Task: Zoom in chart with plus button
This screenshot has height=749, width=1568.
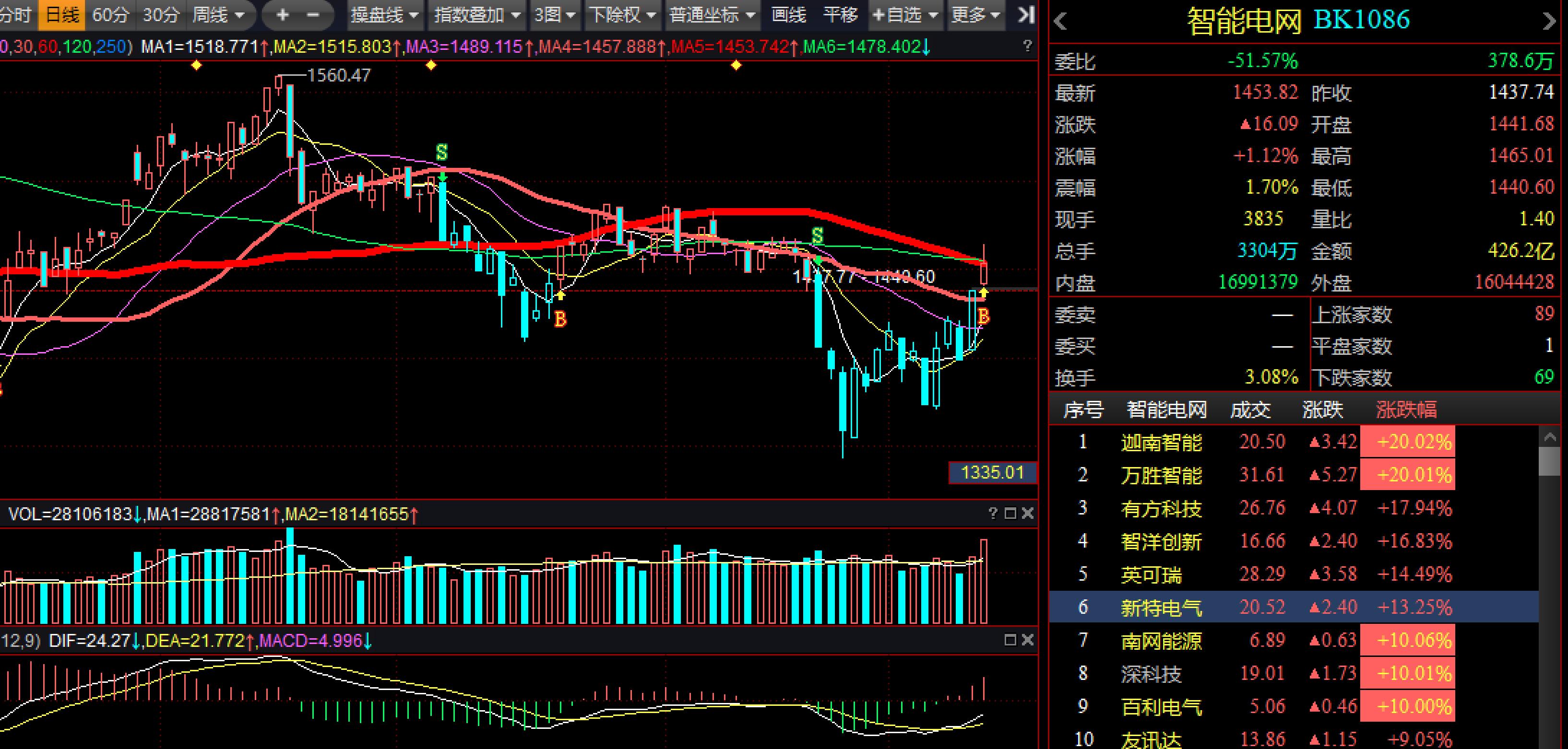Action: tap(283, 14)
